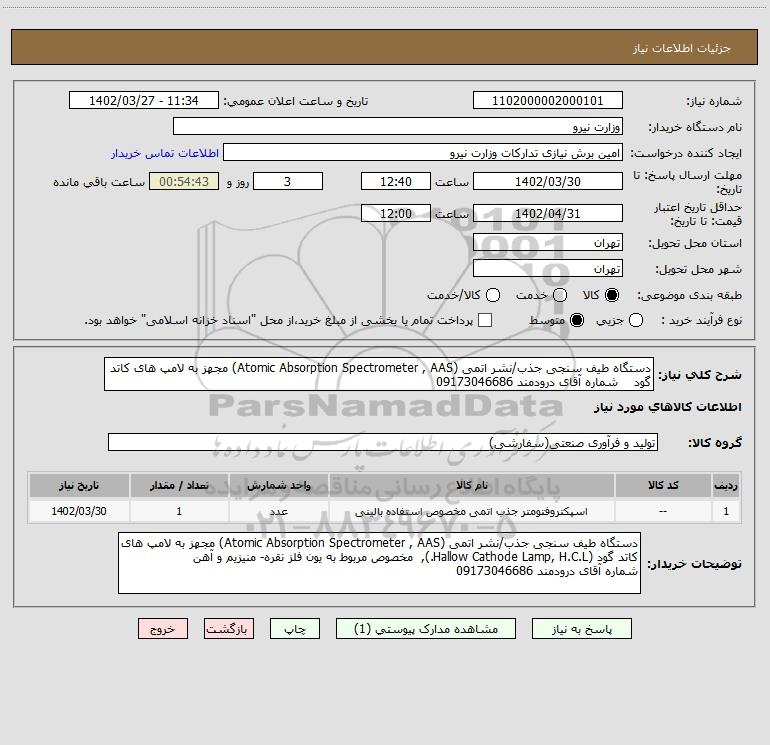Viewport: 770px width, 745px height.
Task: Select the خدمت radio button
Action: tap(560, 295)
